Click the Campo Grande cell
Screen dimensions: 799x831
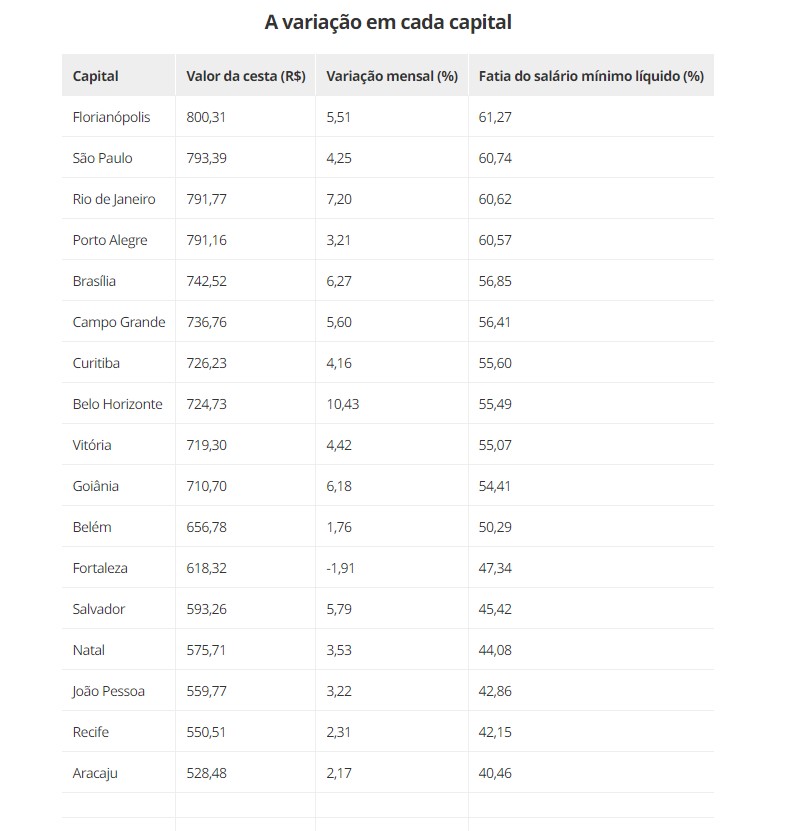point(119,322)
